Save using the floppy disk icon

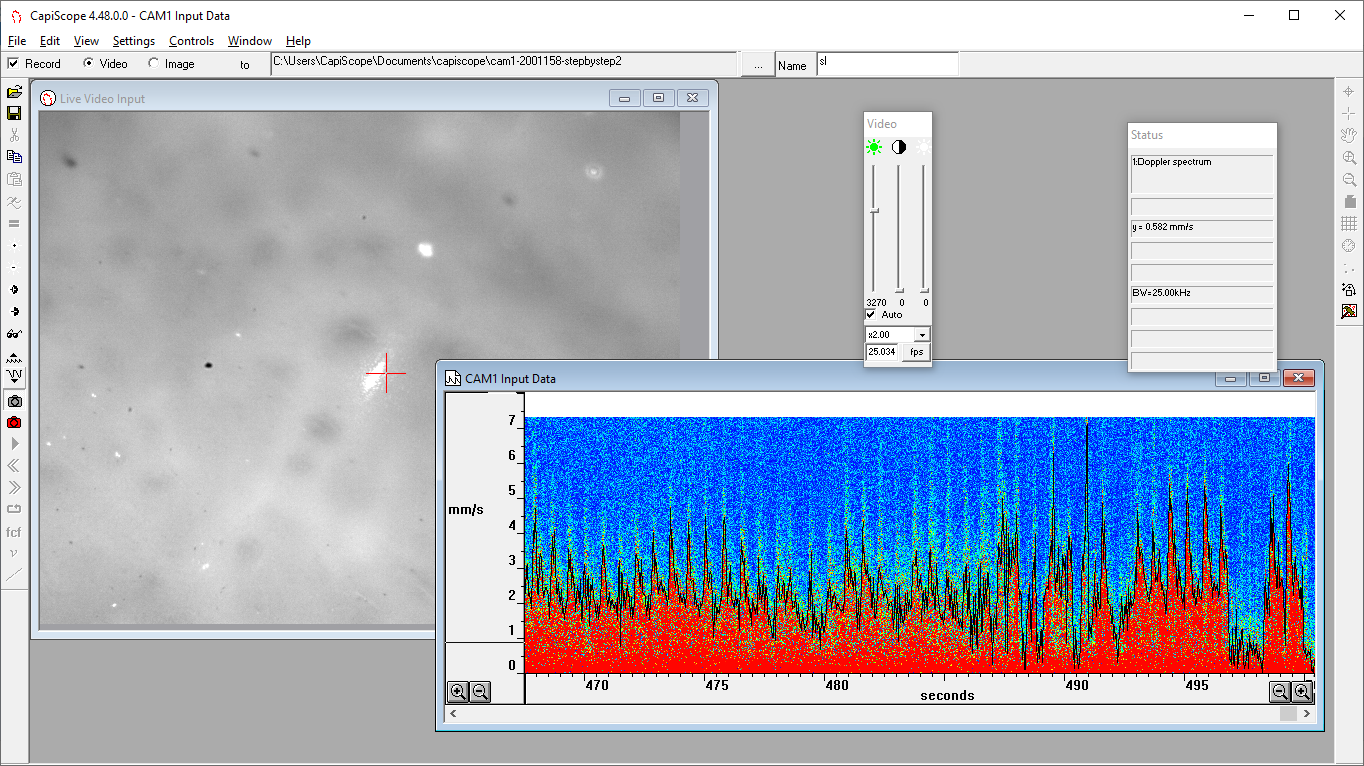click(x=14, y=113)
